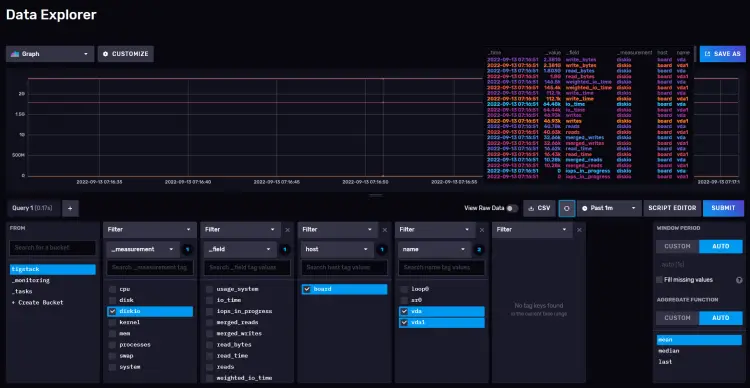Check the swap measurement checkbox
Viewport: 750px width, 388px height.
(x=112, y=356)
